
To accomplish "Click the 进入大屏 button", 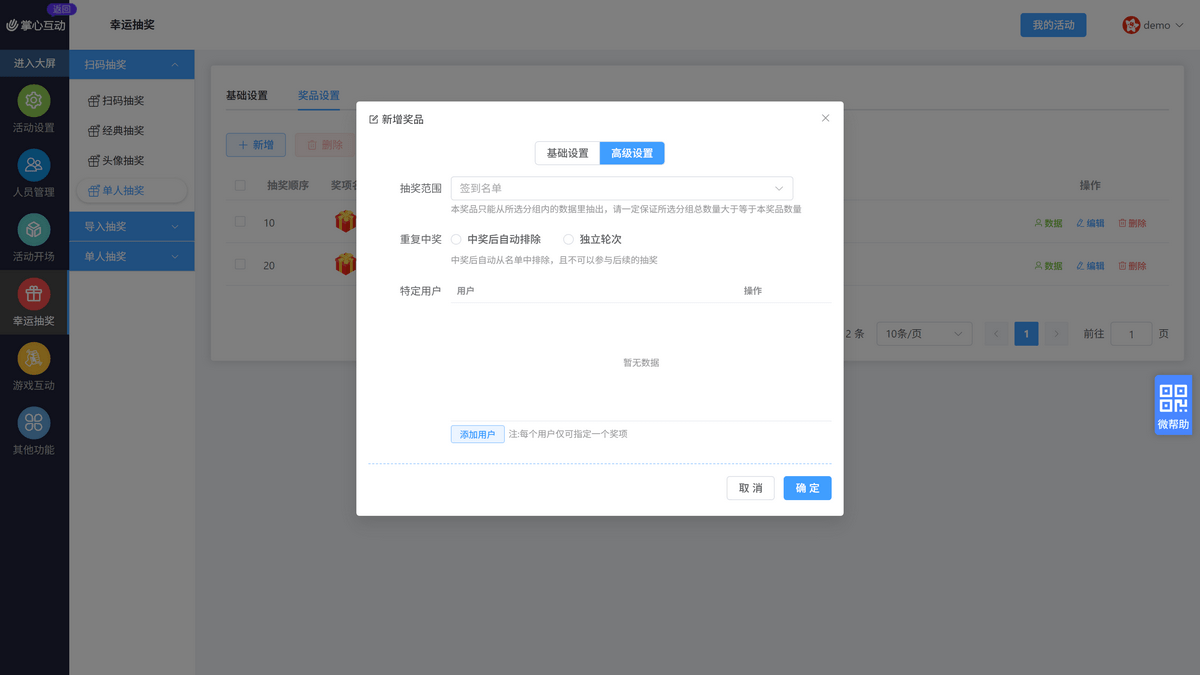I will pyautogui.click(x=34, y=63).
